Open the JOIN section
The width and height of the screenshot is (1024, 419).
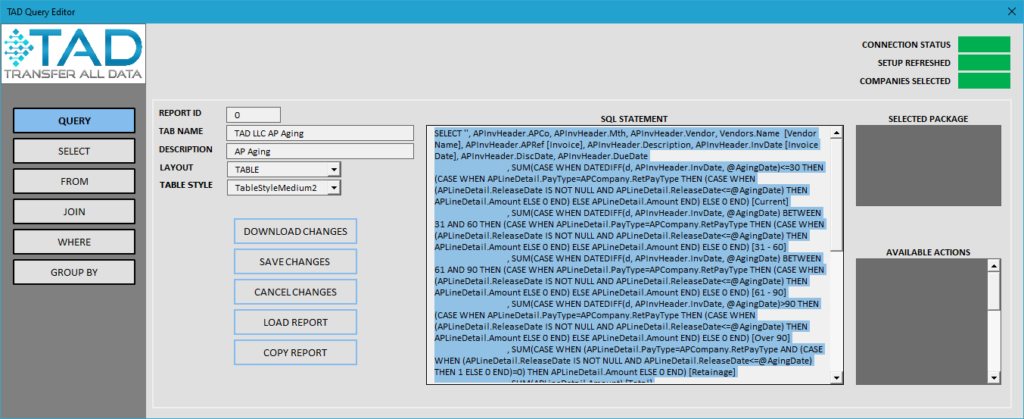click(74, 211)
